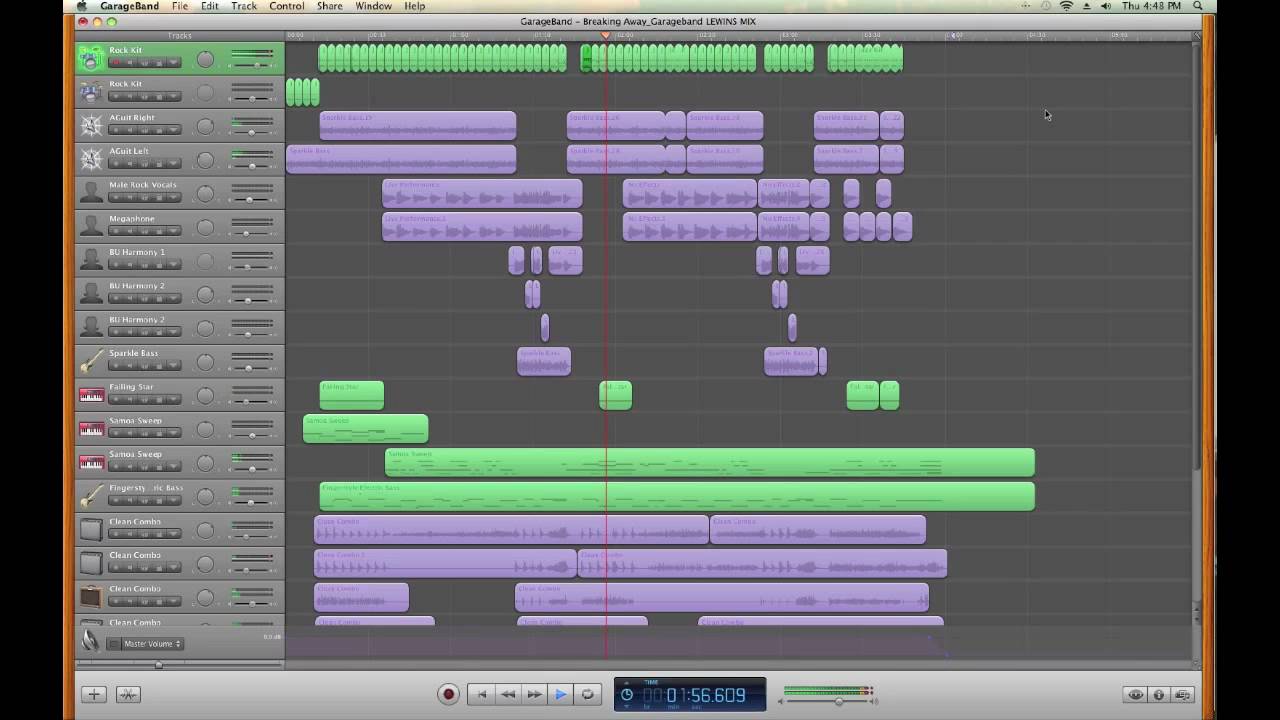Adjust the master output volume slider
The width and height of the screenshot is (1280, 720).
(838, 702)
